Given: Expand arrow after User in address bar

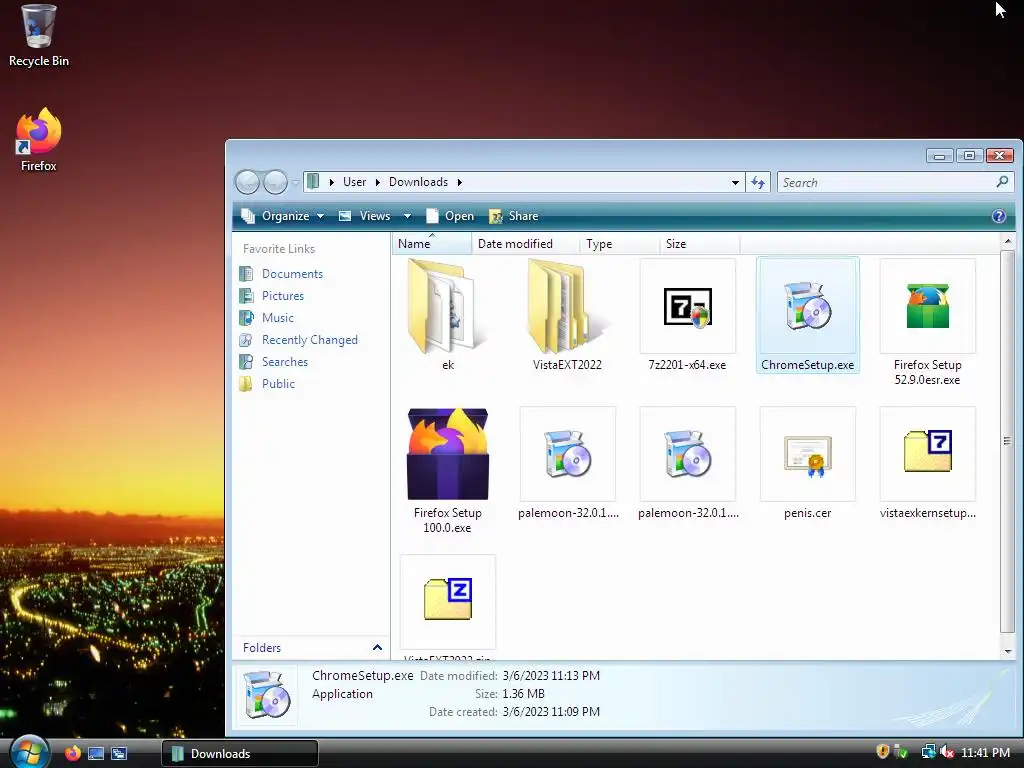Looking at the screenshot, I should (377, 182).
